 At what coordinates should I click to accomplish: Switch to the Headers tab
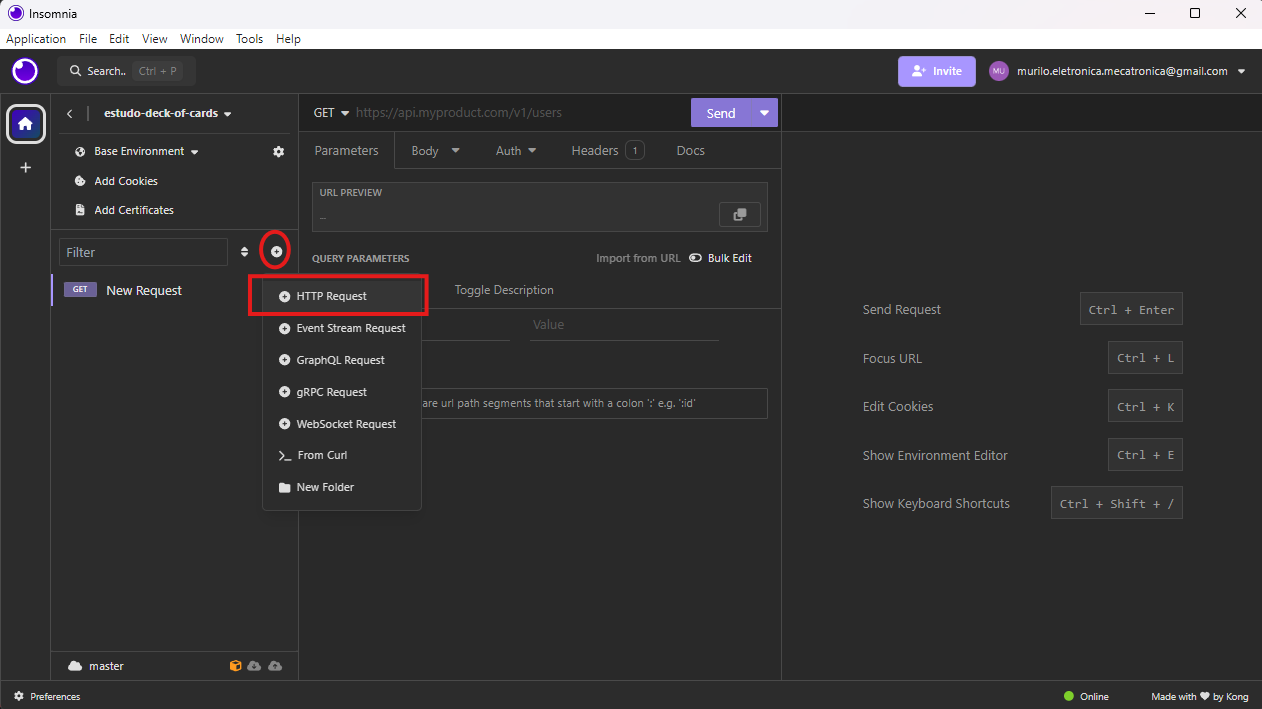[x=607, y=151]
